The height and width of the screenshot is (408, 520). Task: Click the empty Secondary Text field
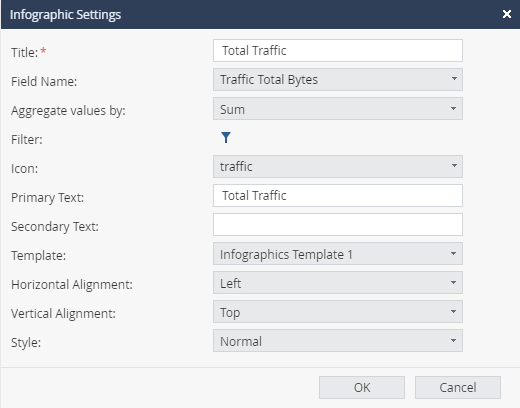pyautogui.click(x=338, y=225)
